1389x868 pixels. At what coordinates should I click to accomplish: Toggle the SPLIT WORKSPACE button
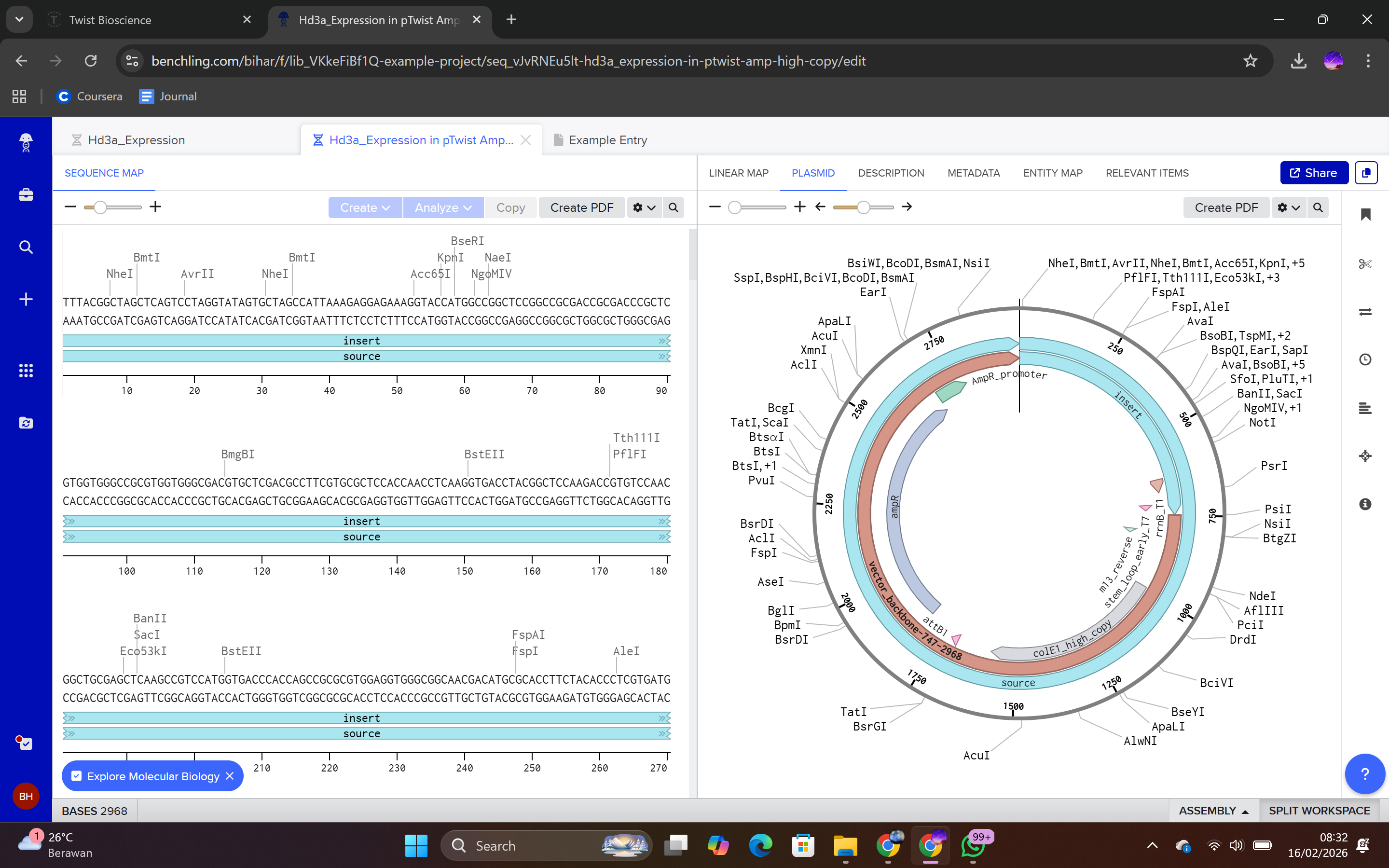(x=1319, y=811)
